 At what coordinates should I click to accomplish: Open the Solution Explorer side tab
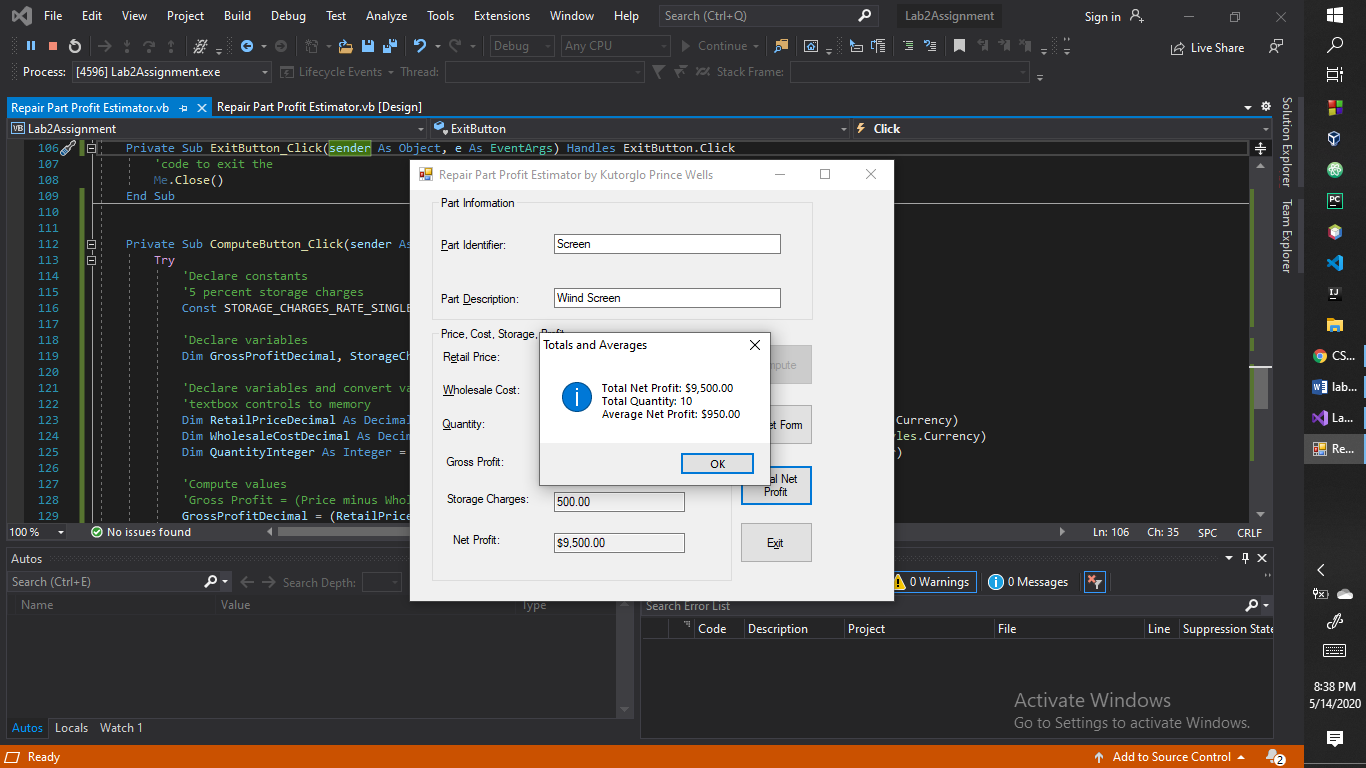click(x=1287, y=142)
